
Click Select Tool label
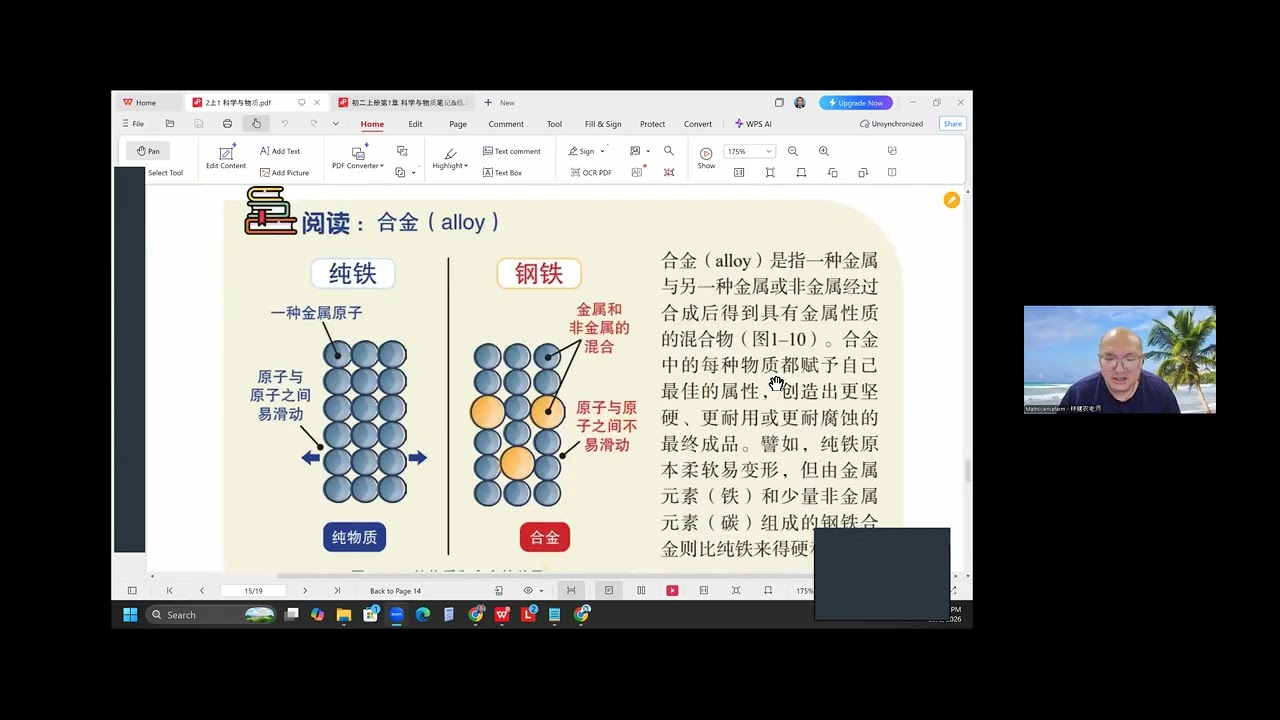tap(166, 173)
